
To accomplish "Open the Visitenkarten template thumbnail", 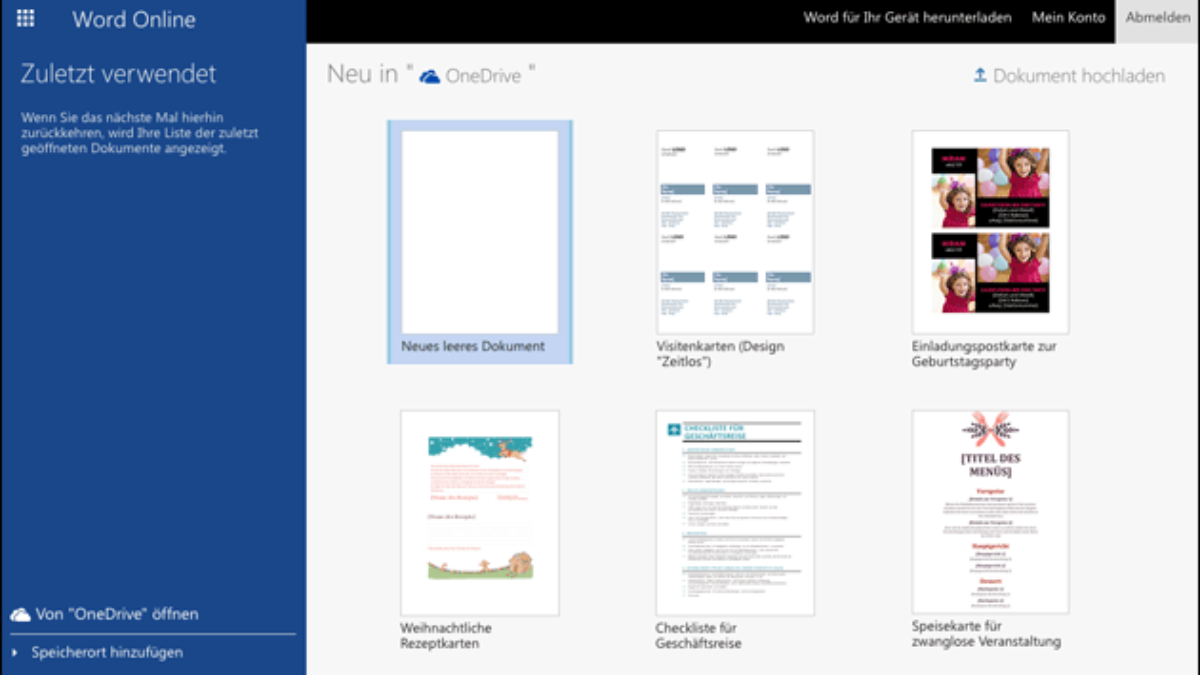I will point(735,231).
